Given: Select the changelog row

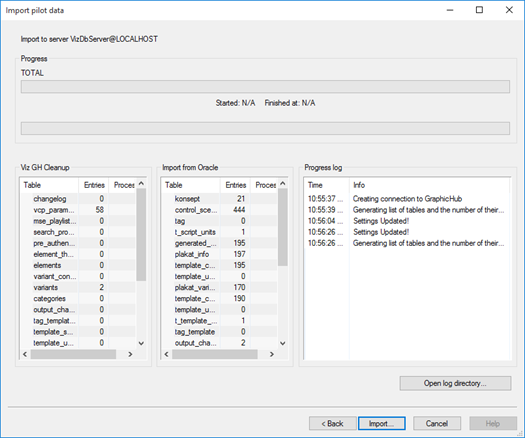Looking at the screenshot, I should [78, 199].
